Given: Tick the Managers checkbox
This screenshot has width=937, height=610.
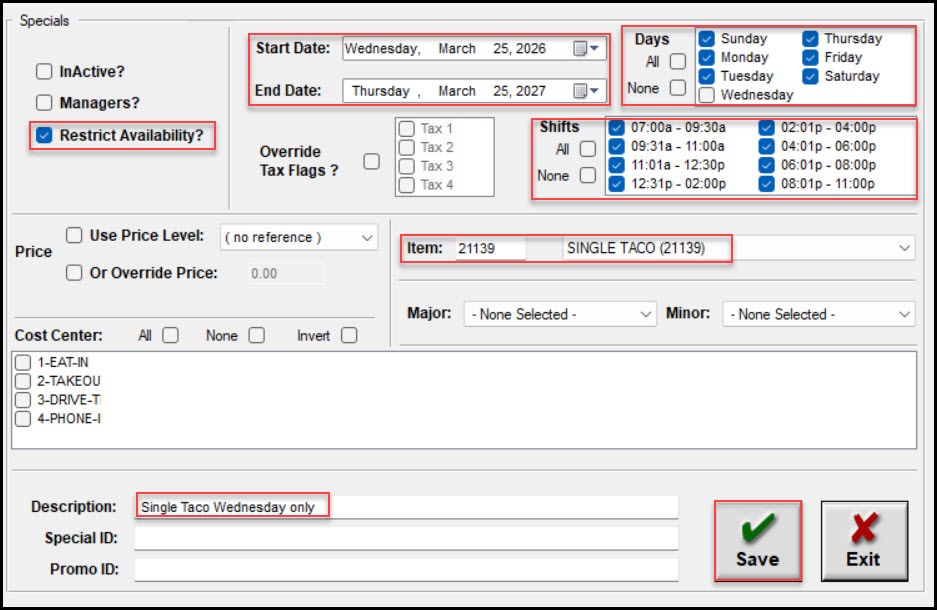Looking at the screenshot, I should [44, 103].
